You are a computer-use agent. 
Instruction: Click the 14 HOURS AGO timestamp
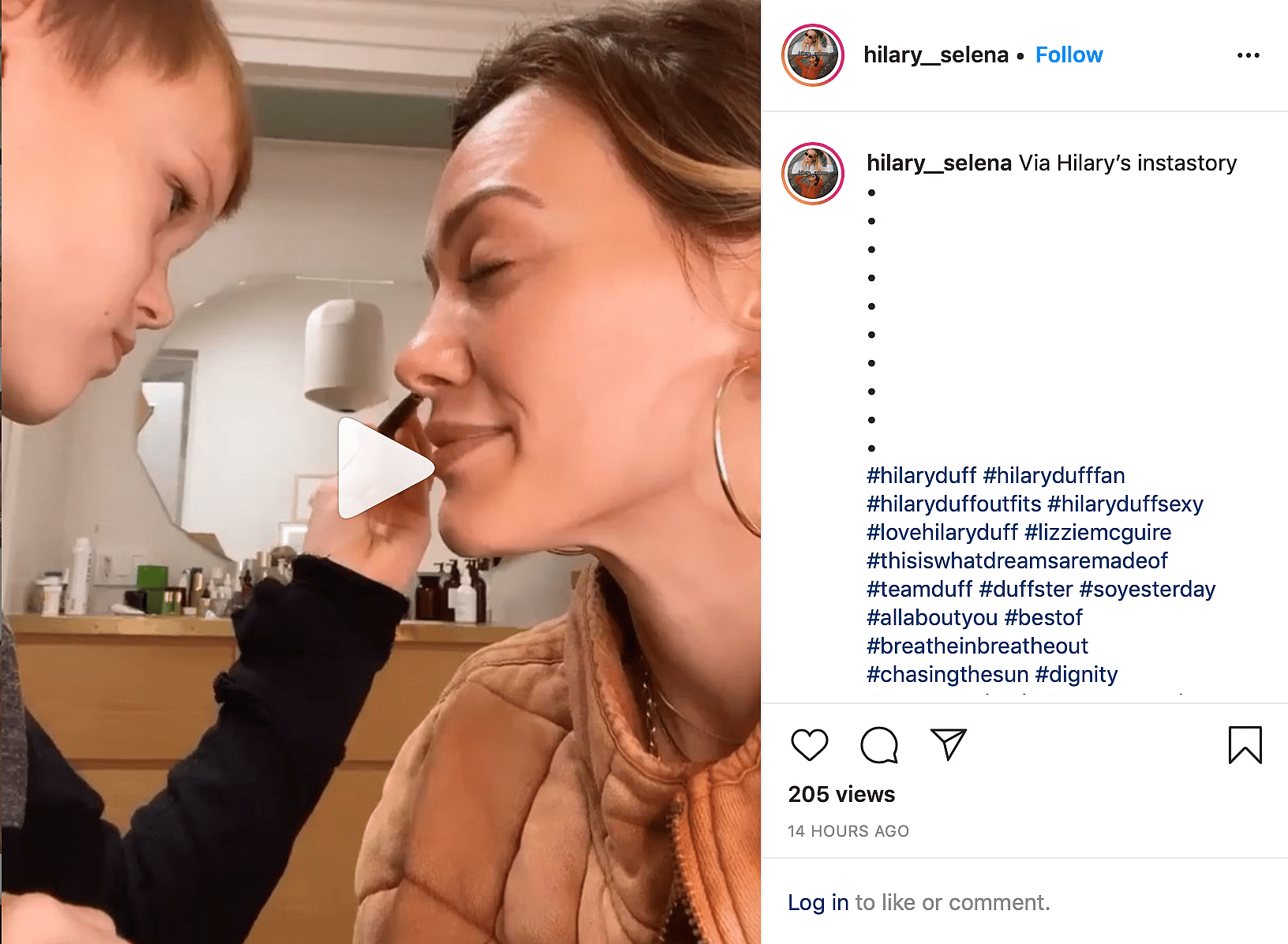coord(848,831)
